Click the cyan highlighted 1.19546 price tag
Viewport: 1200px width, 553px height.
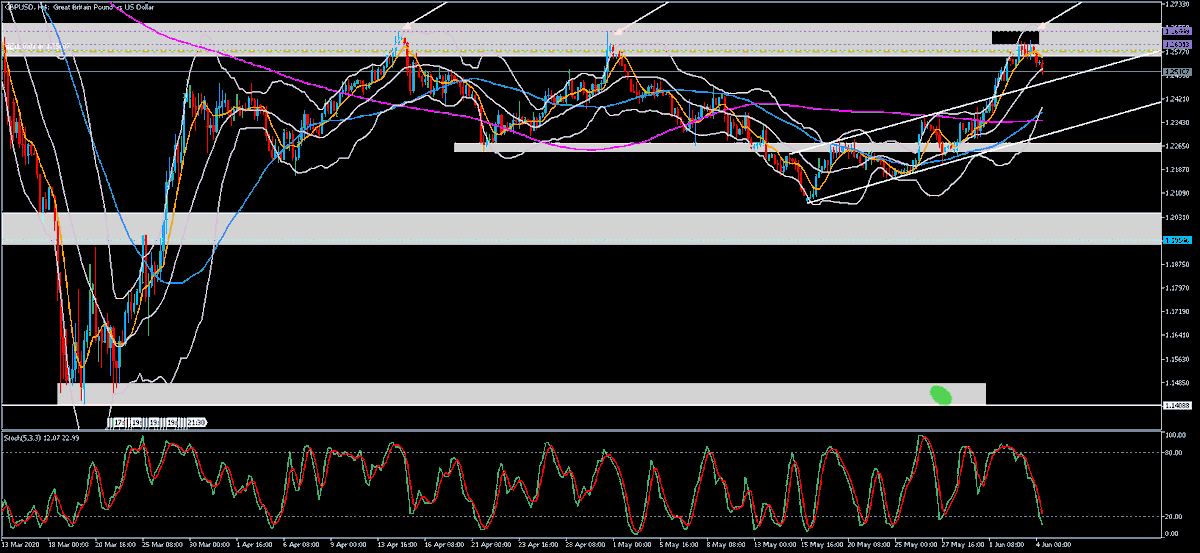(1177, 240)
